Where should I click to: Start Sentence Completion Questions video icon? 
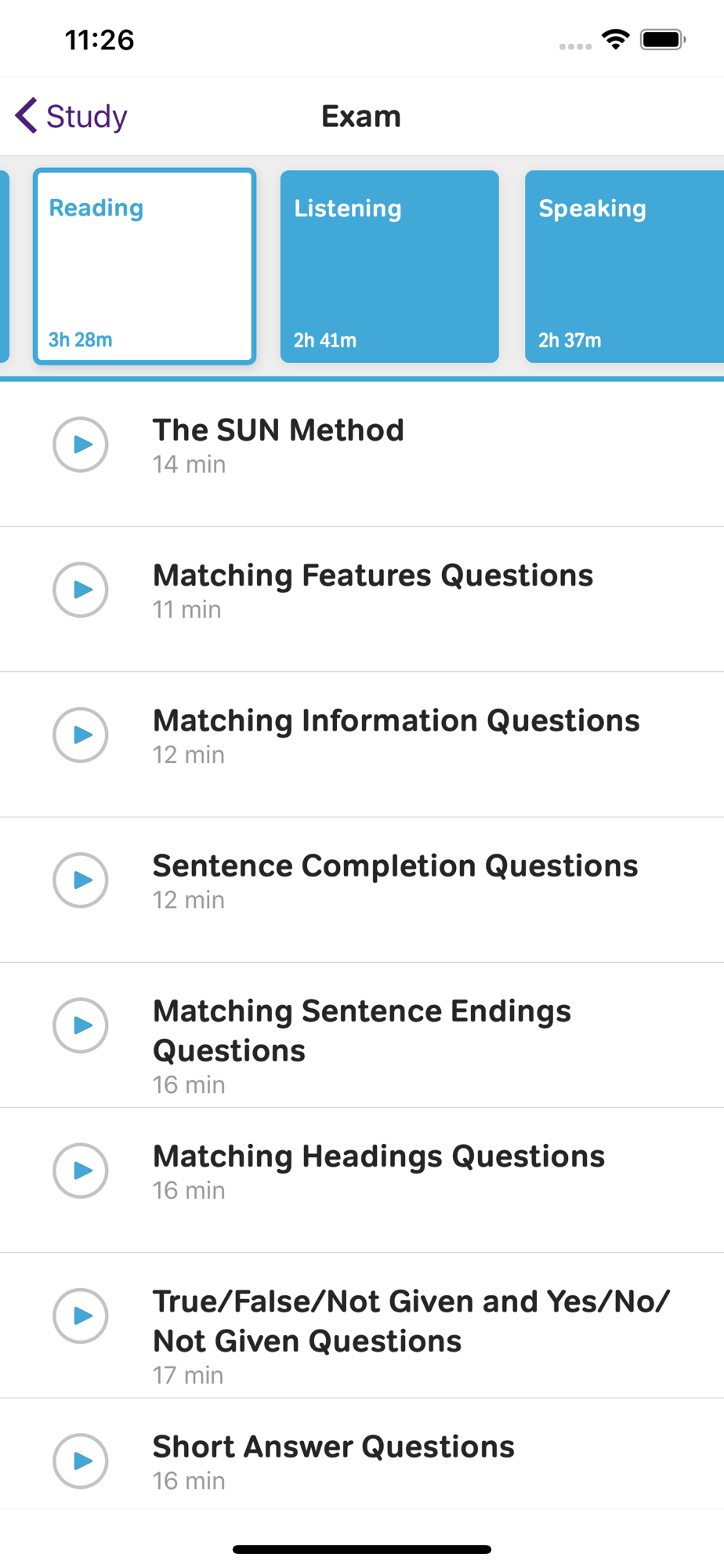(80, 880)
